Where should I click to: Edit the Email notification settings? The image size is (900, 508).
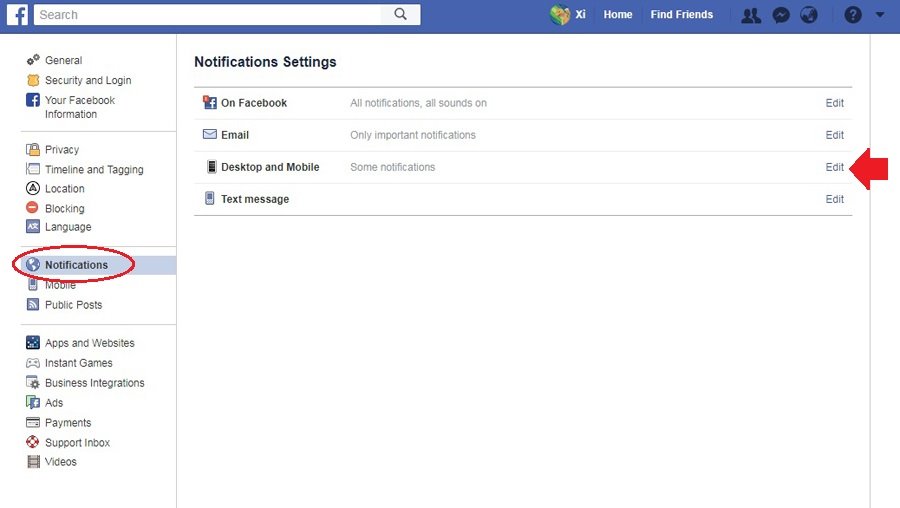pyautogui.click(x=834, y=135)
